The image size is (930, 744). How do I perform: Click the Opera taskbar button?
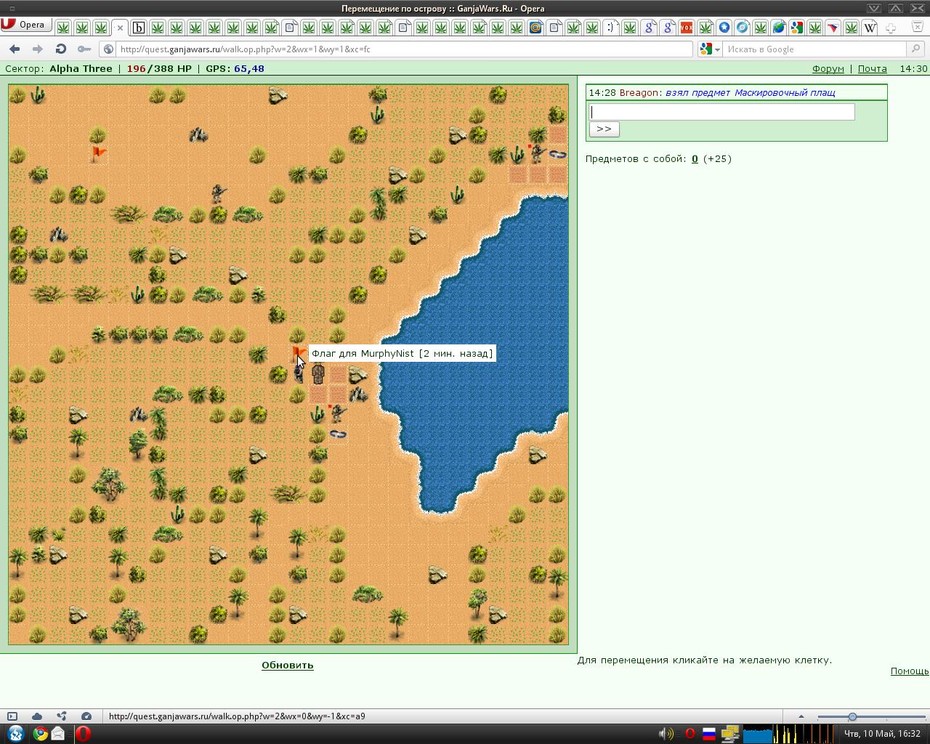click(x=83, y=734)
